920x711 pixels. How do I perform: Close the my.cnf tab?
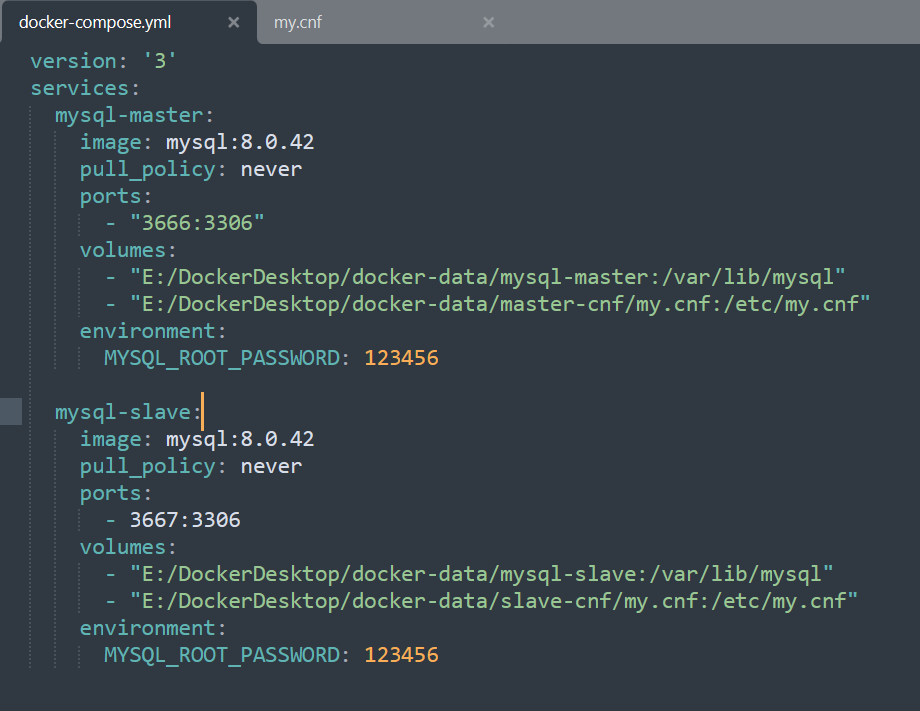488,21
